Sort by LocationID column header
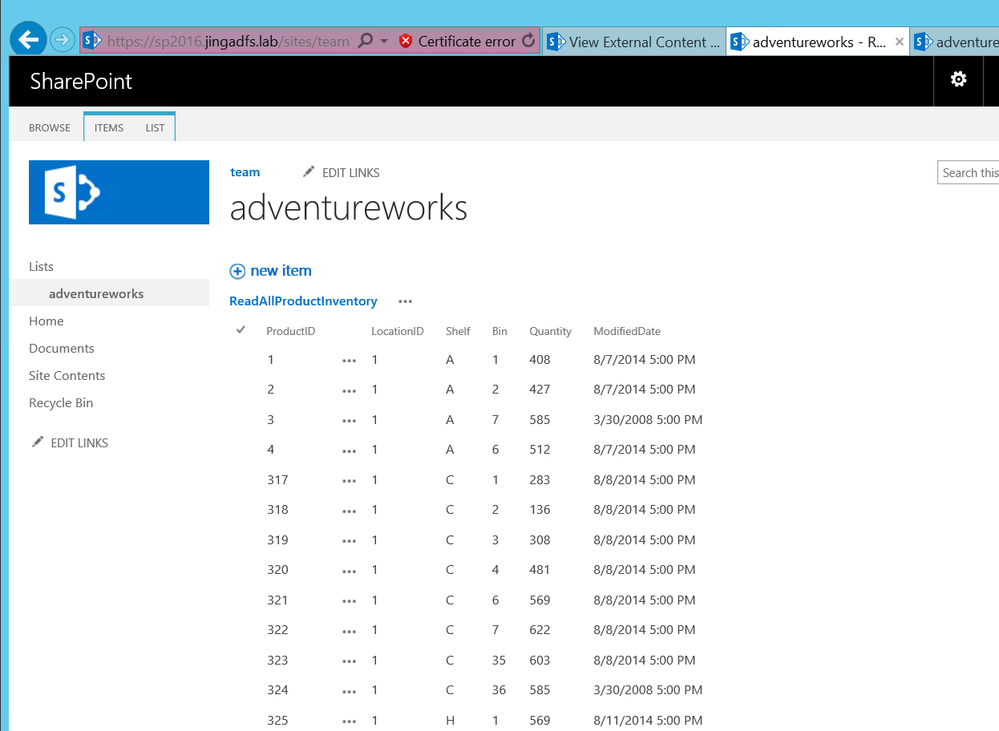 coord(398,331)
